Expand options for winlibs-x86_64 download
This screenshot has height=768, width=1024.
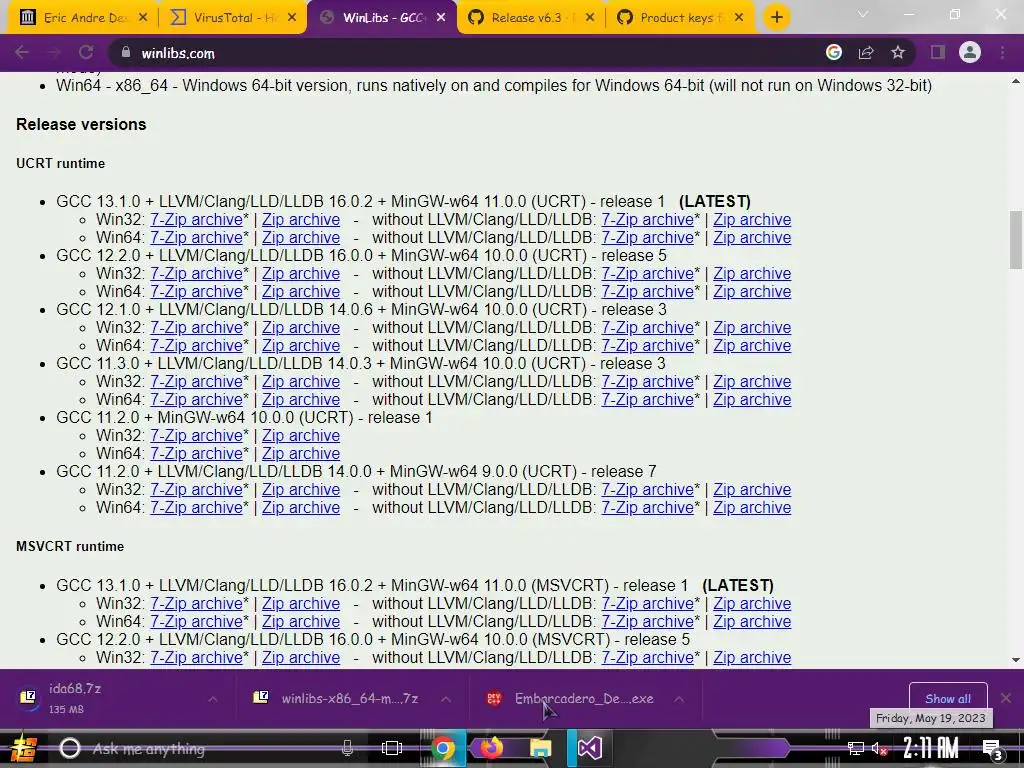pyautogui.click(x=446, y=699)
